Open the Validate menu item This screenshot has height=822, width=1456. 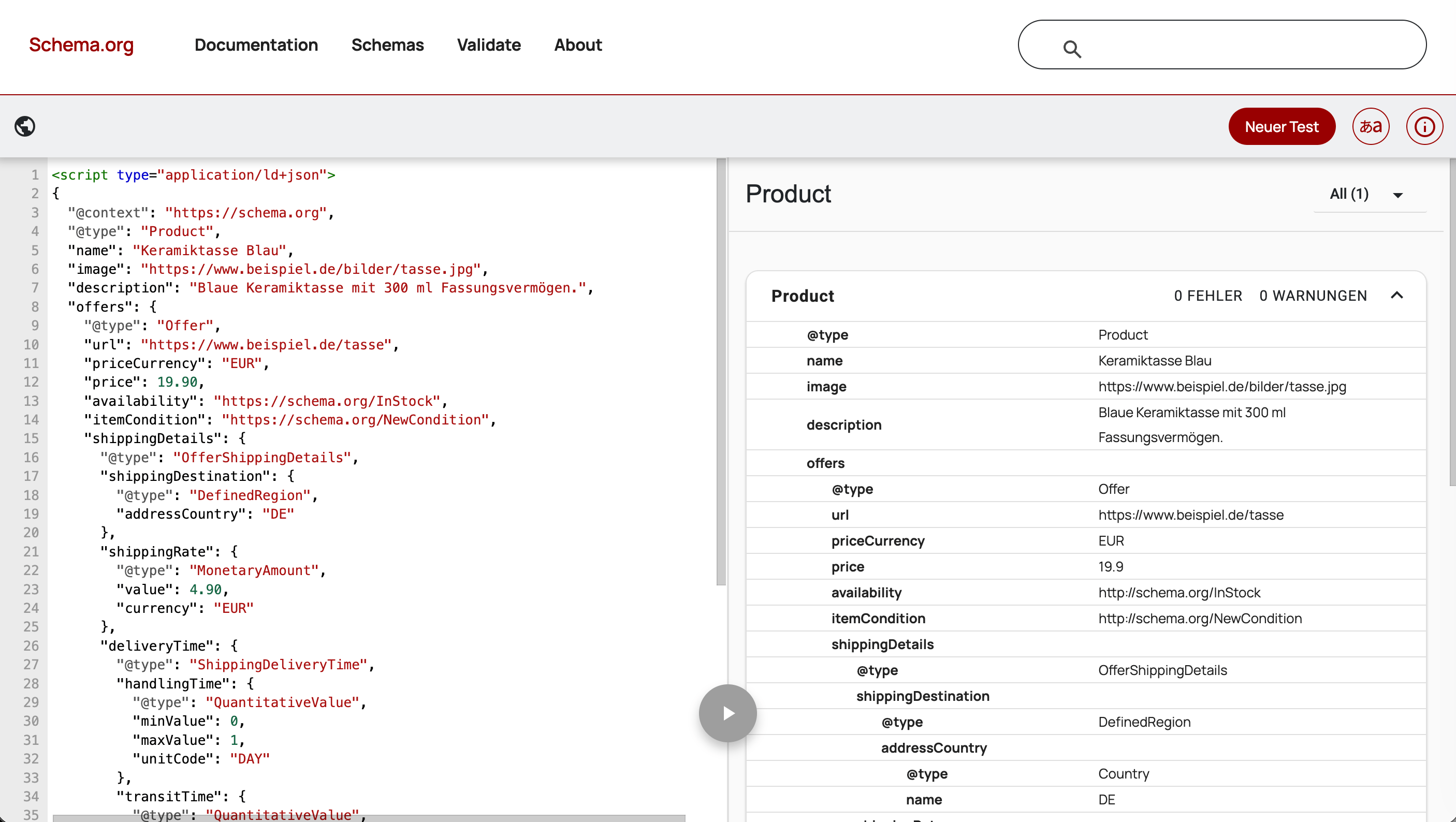[489, 45]
